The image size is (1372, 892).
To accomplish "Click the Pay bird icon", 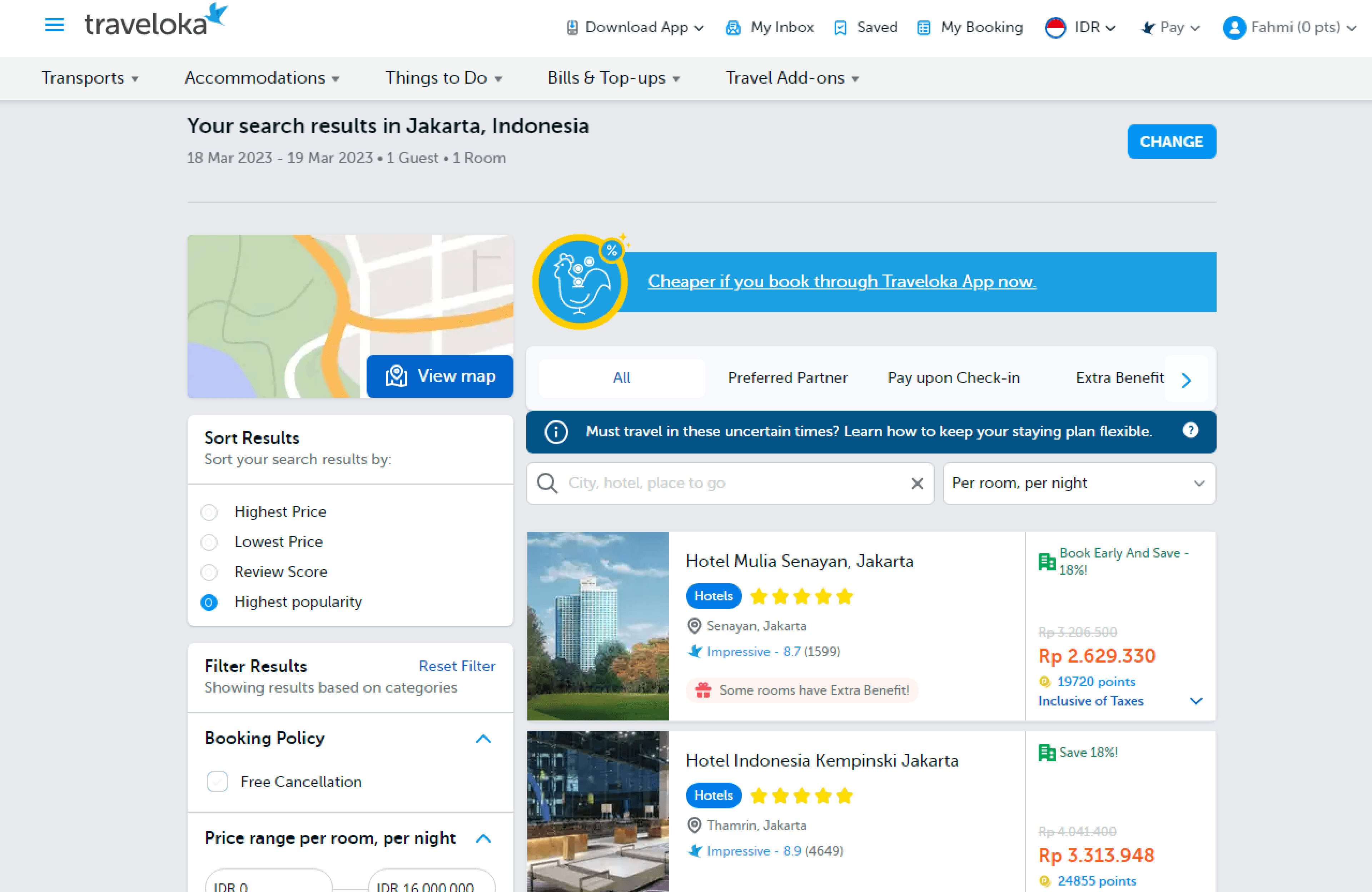I will (1148, 28).
